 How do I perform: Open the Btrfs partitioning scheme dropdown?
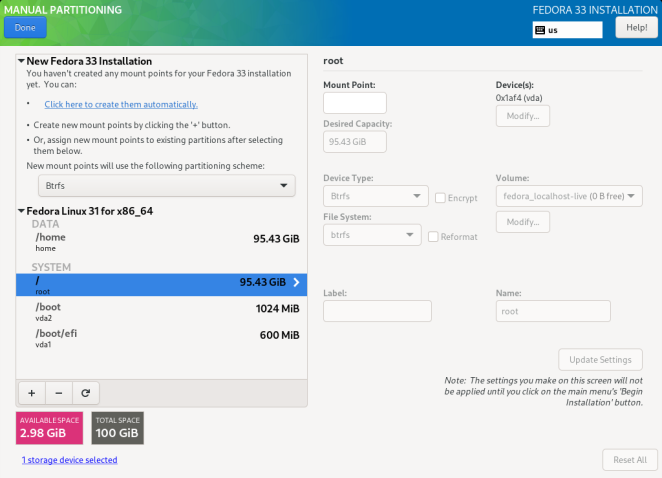[167, 186]
